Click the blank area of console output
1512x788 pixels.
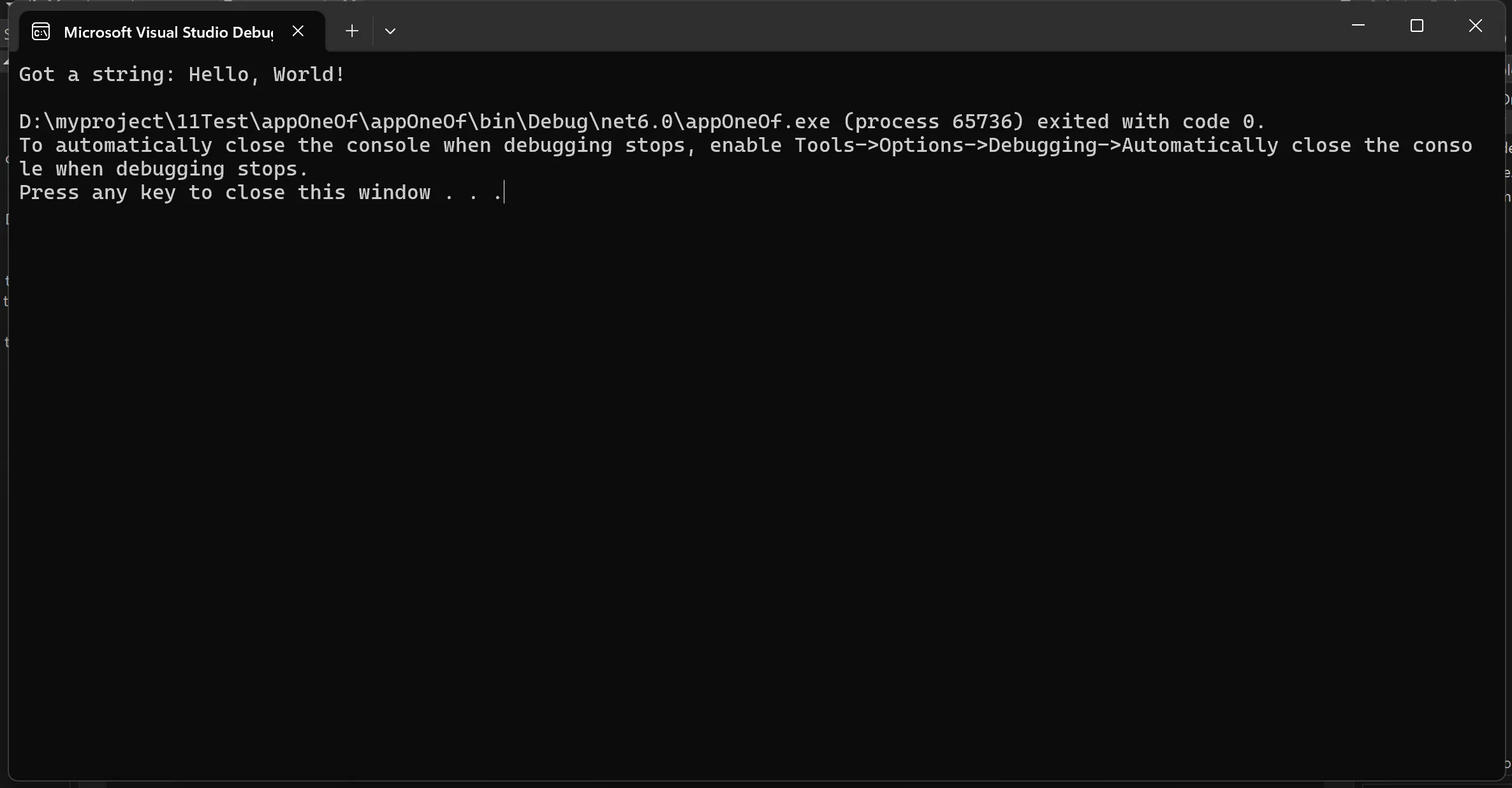[752, 479]
